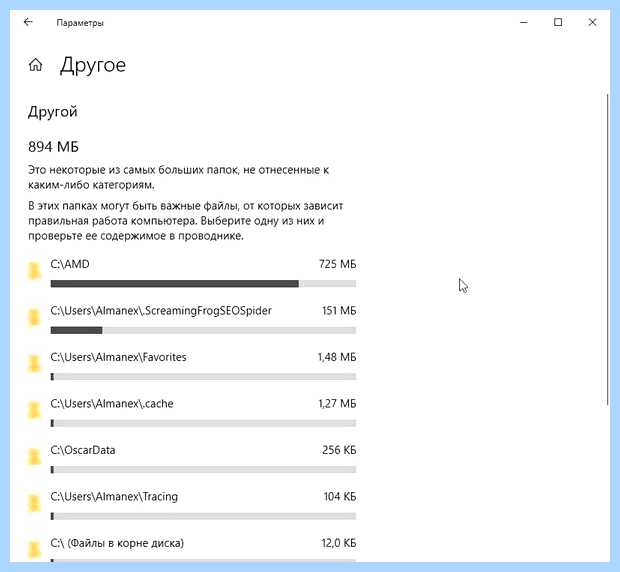
Task: Click folder icon beside Tracing path
Action: (x=34, y=503)
